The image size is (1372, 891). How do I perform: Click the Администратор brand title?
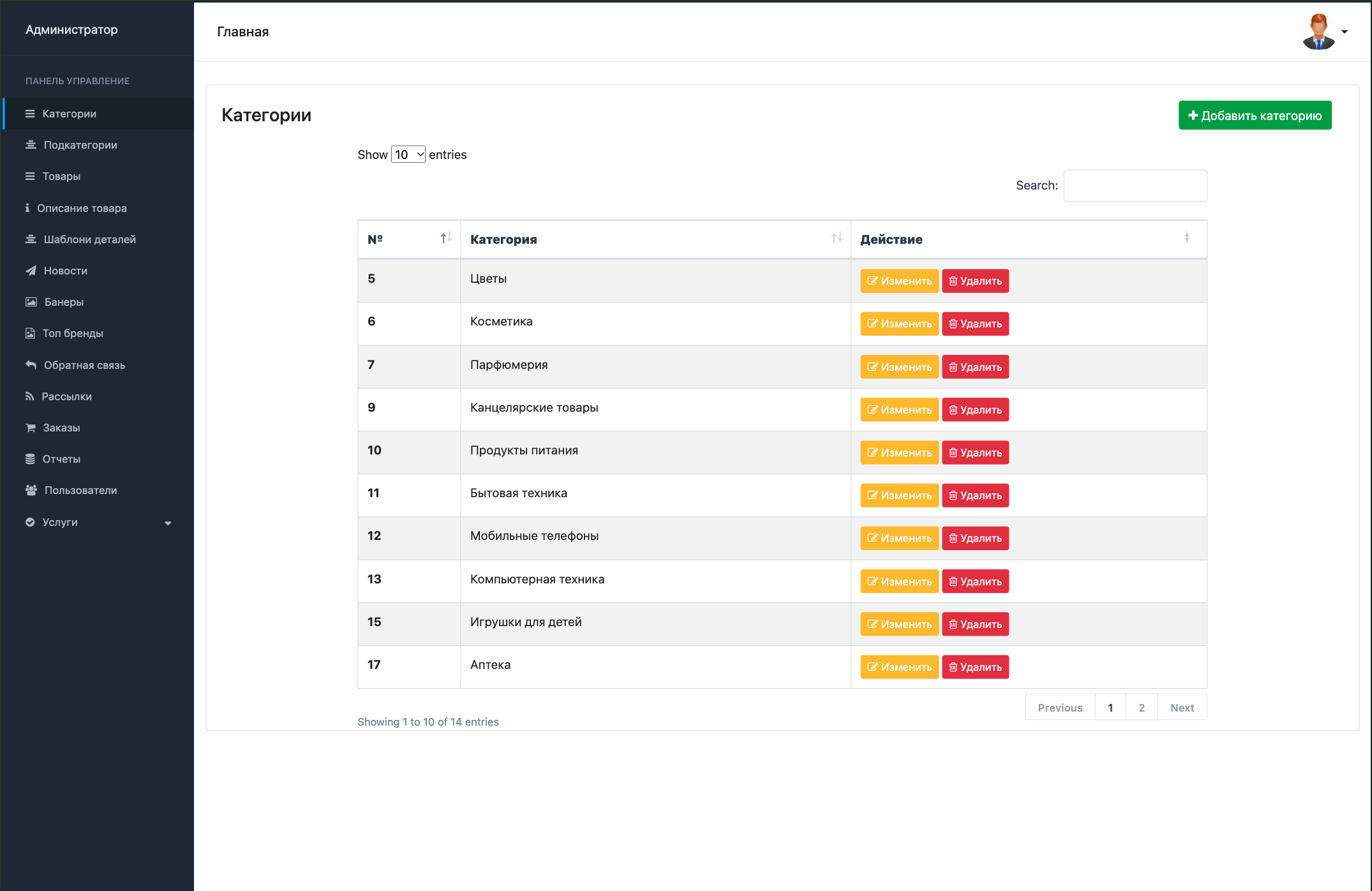coord(71,29)
